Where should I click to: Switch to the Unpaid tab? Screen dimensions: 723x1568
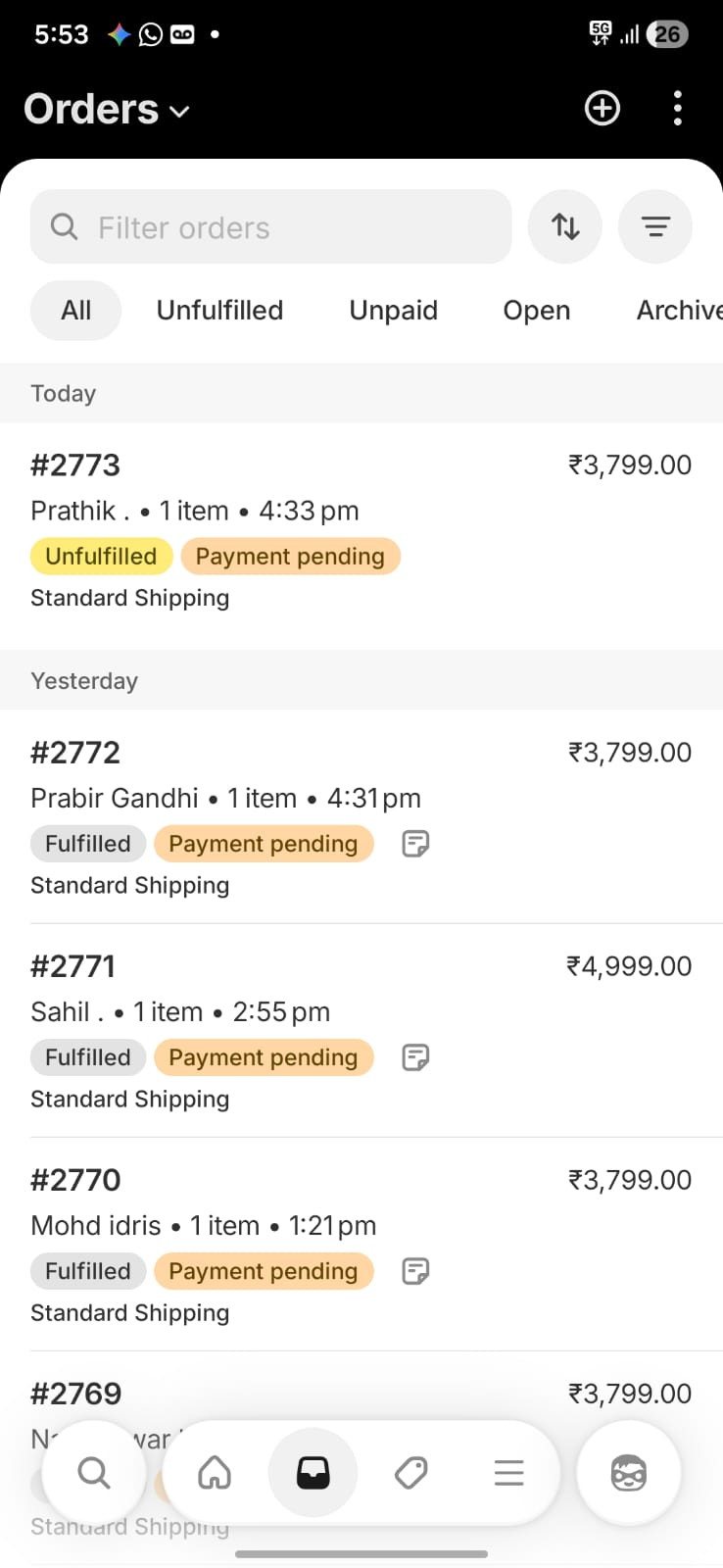pyautogui.click(x=393, y=311)
